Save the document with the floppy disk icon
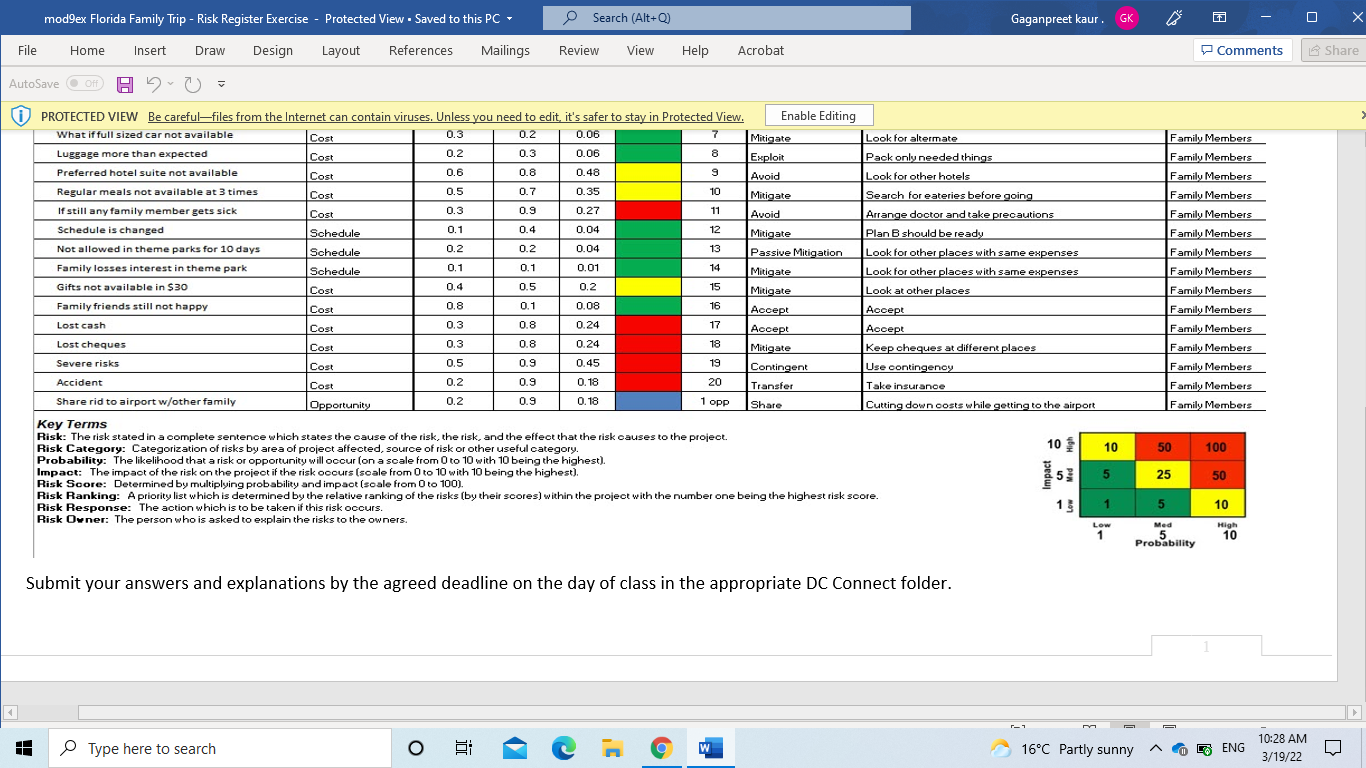The image size is (1366, 768). [125, 85]
